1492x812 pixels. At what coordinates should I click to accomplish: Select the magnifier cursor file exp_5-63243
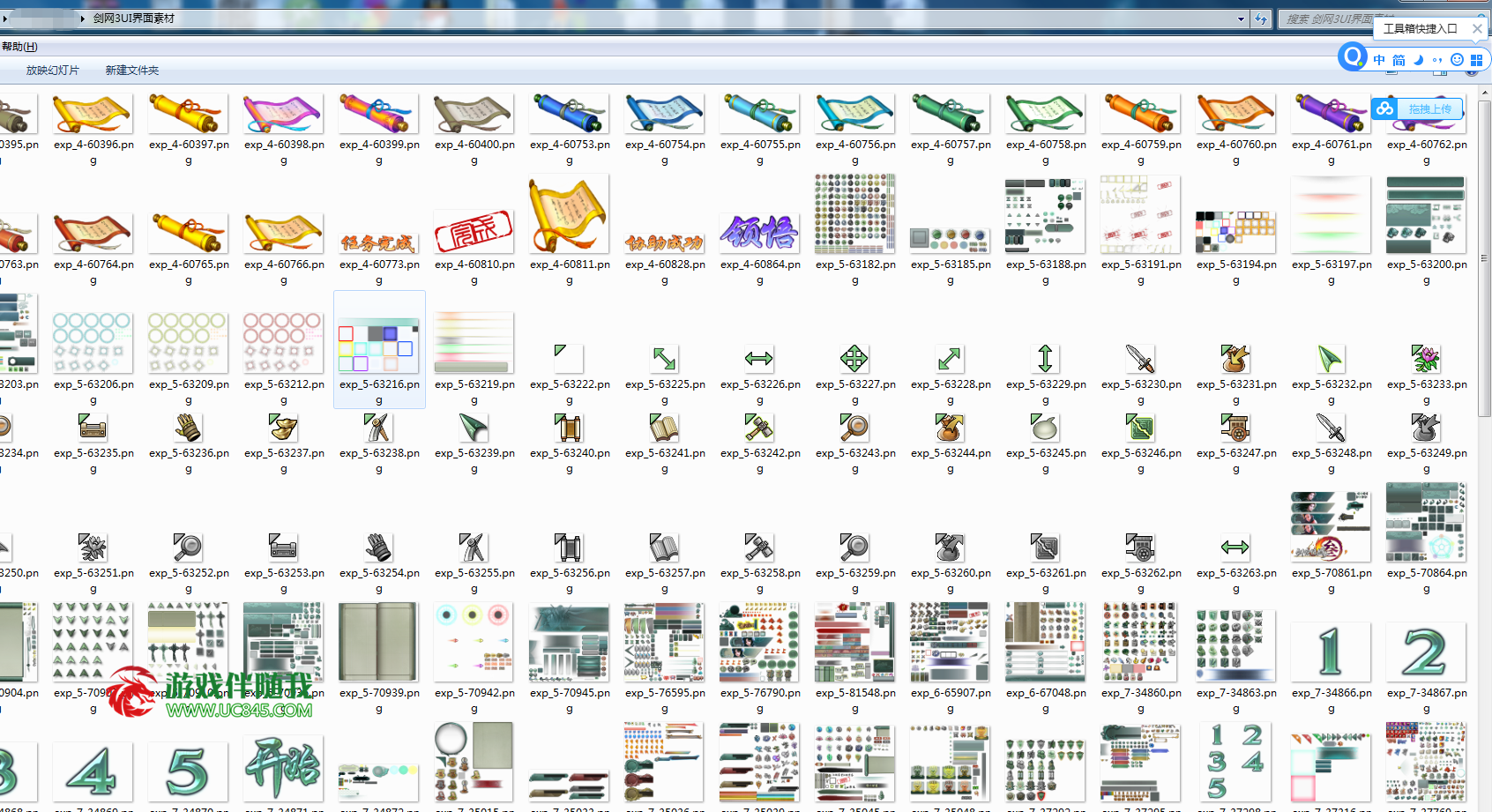click(854, 428)
